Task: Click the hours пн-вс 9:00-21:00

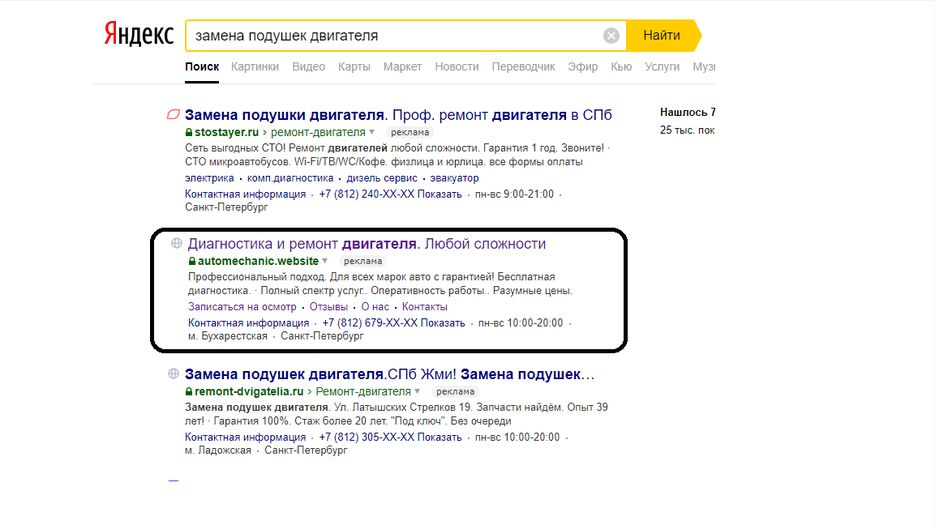Action: pyautogui.click(x=514, y=194)
